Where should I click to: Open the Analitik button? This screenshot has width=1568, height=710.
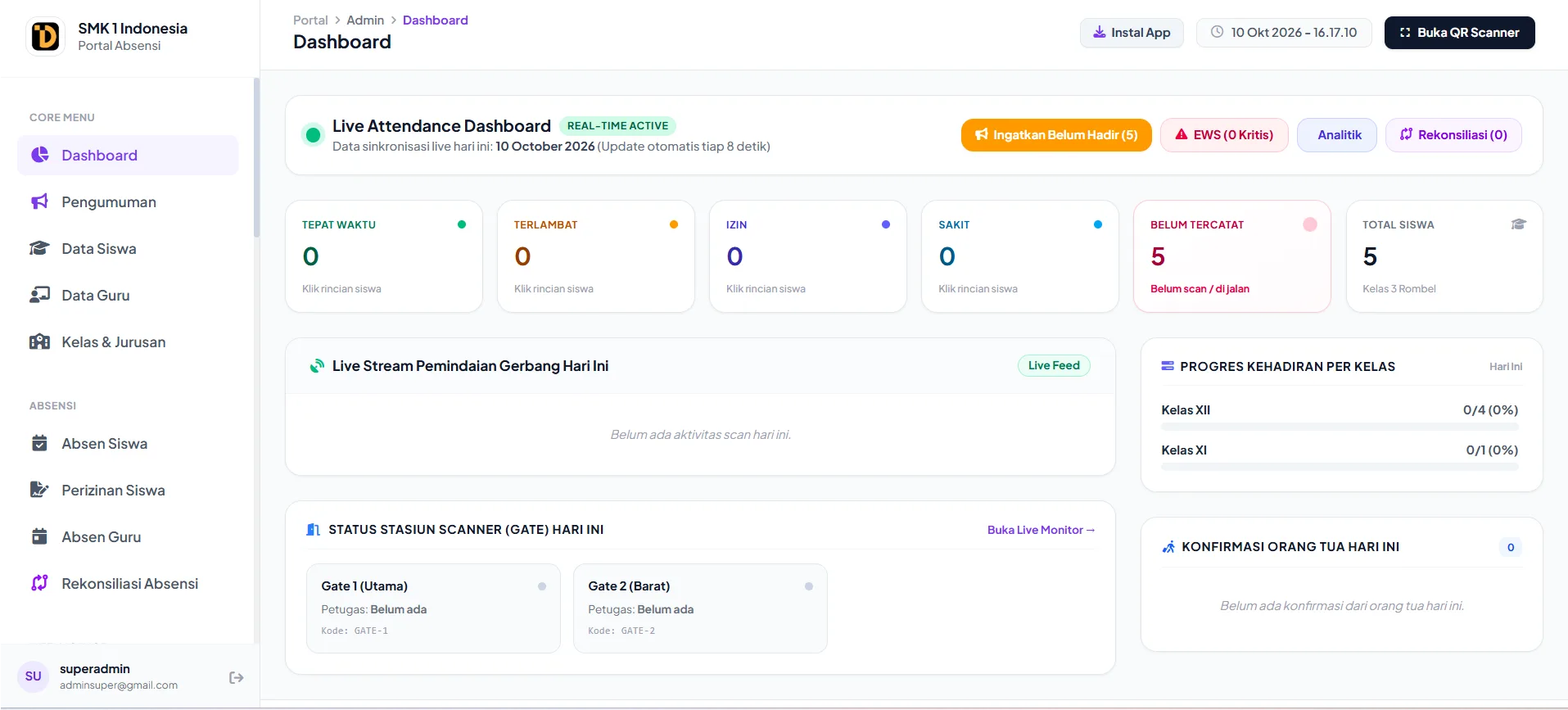[1337, 135]
